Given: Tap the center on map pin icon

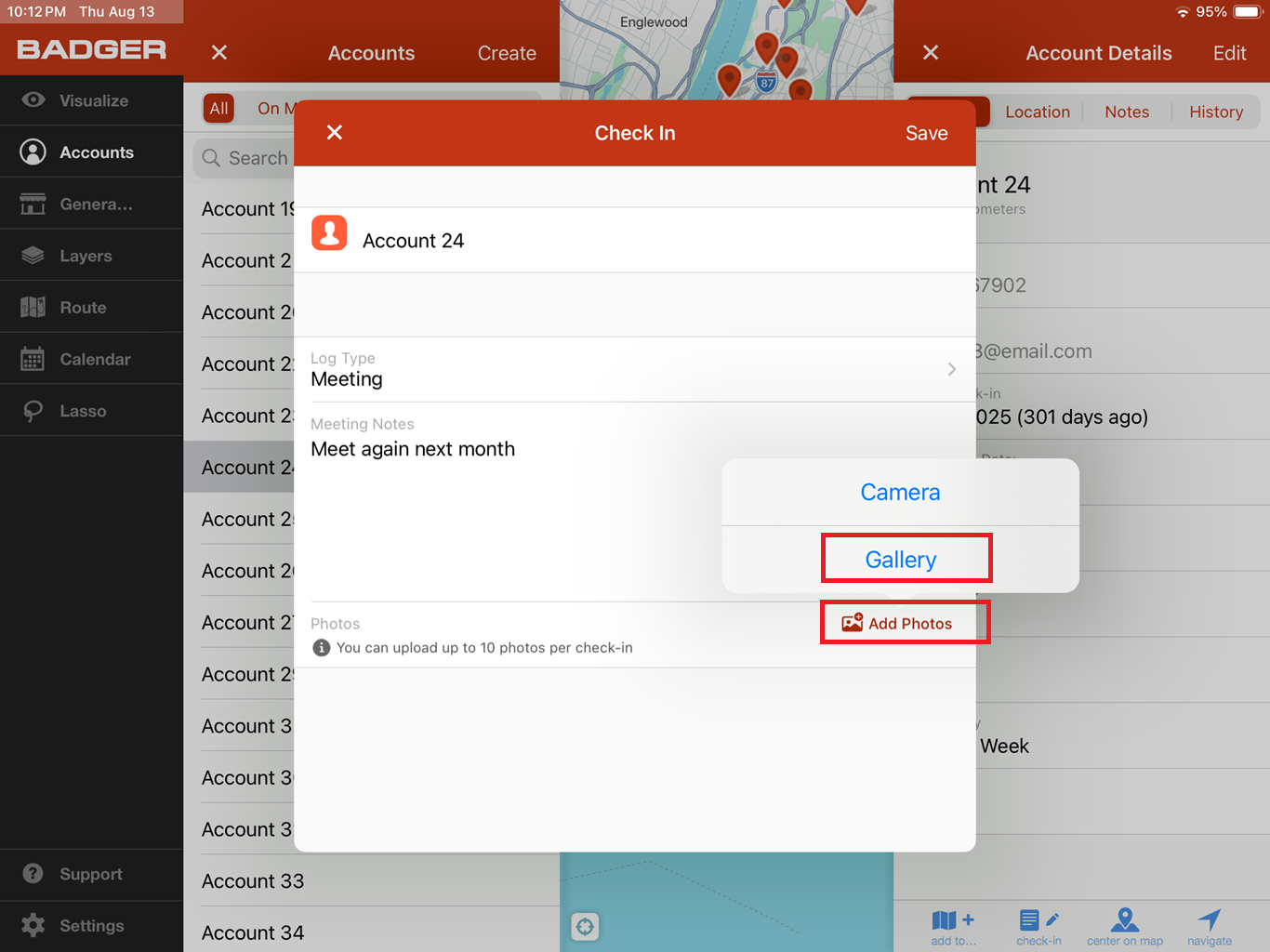Looking at the screenshot, I should (1125, 919).
